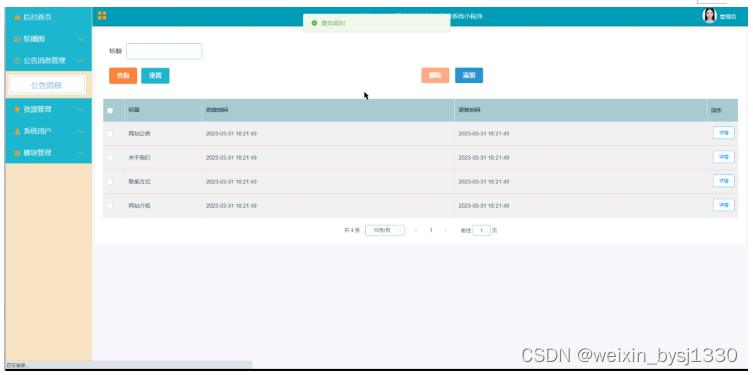Open the admin avatar profile picture
Image resolution: width=753 pixels, height=375 pixels.
709,16
